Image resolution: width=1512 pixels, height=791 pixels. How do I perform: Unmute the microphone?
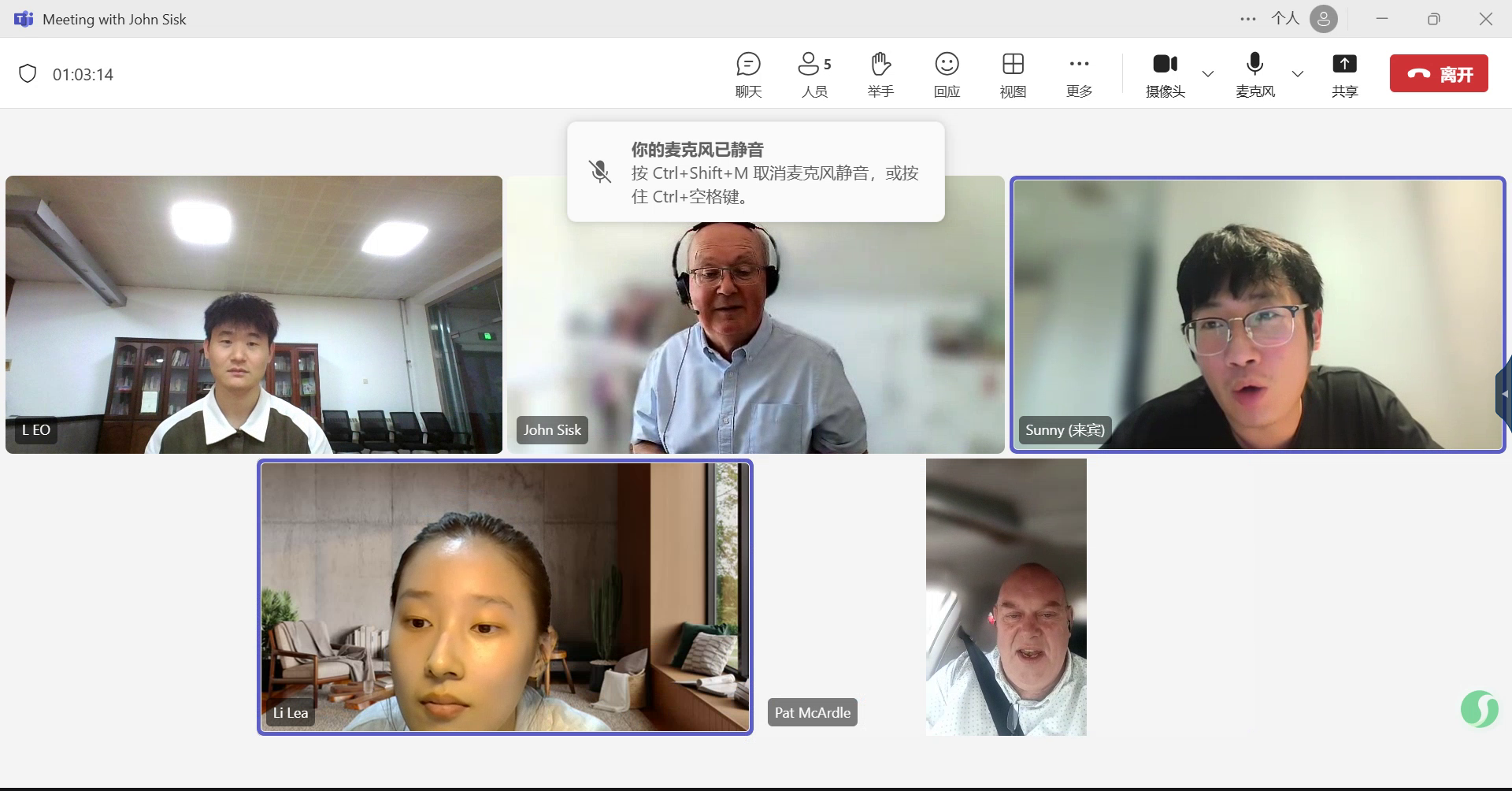1254,75
